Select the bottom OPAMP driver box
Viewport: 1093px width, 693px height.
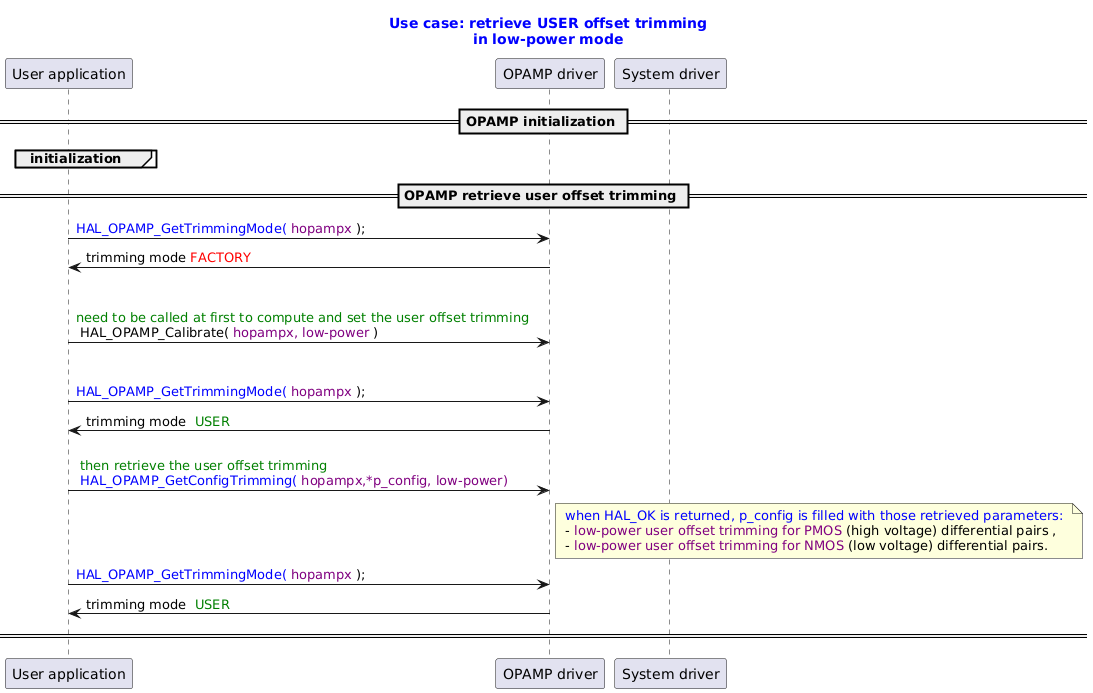[x=549, y=673]
